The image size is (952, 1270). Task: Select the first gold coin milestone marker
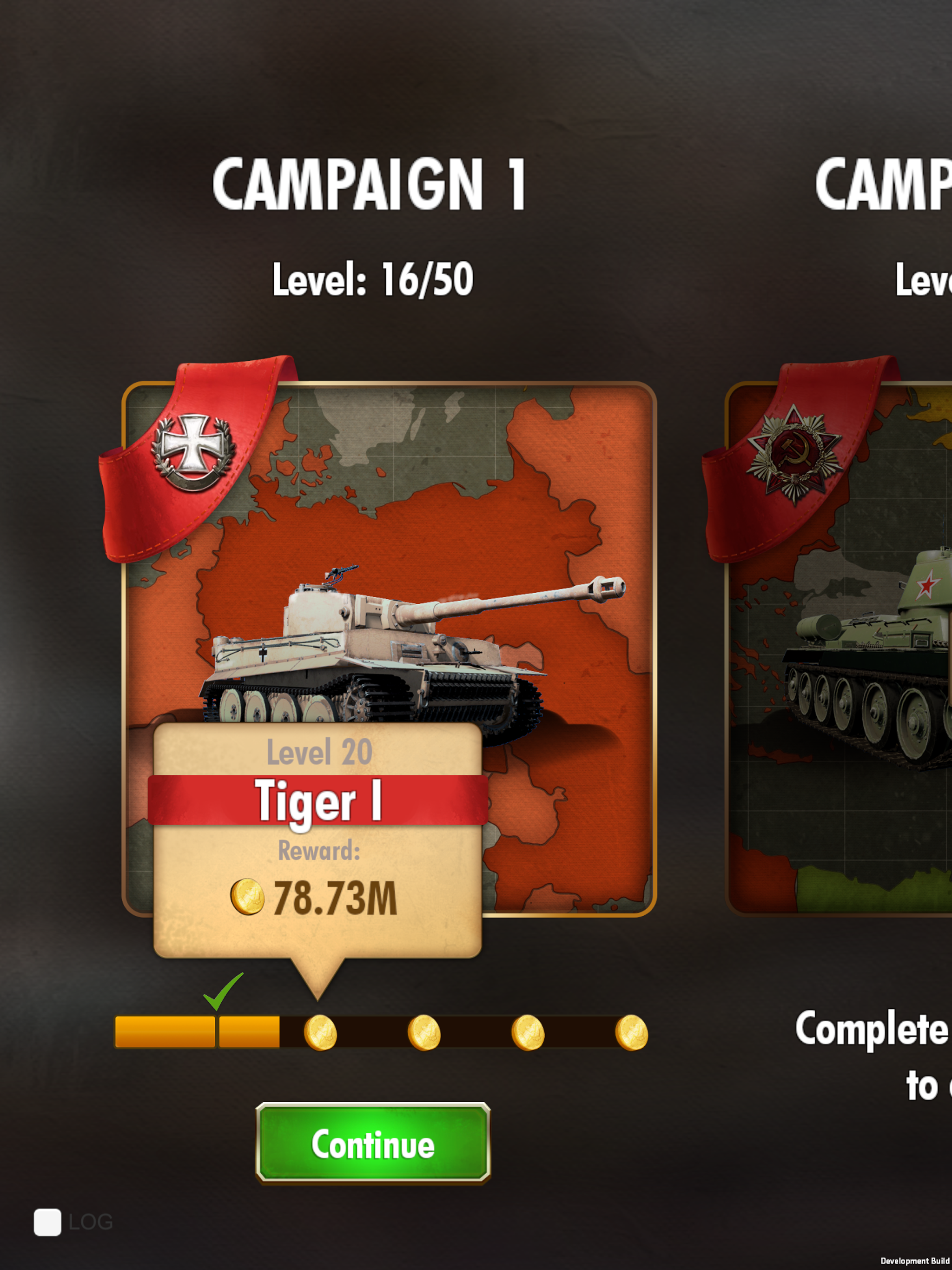click(x=320, y=1032)
